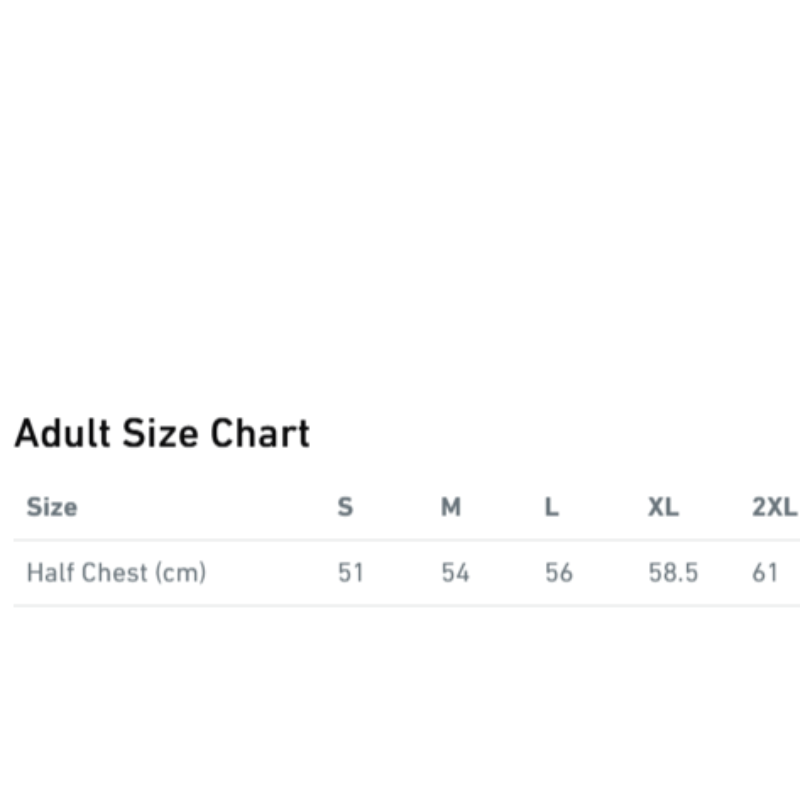The image size is (800, 800).
Task: Click the black area above the size chart
Action: [x=400, y=190]
